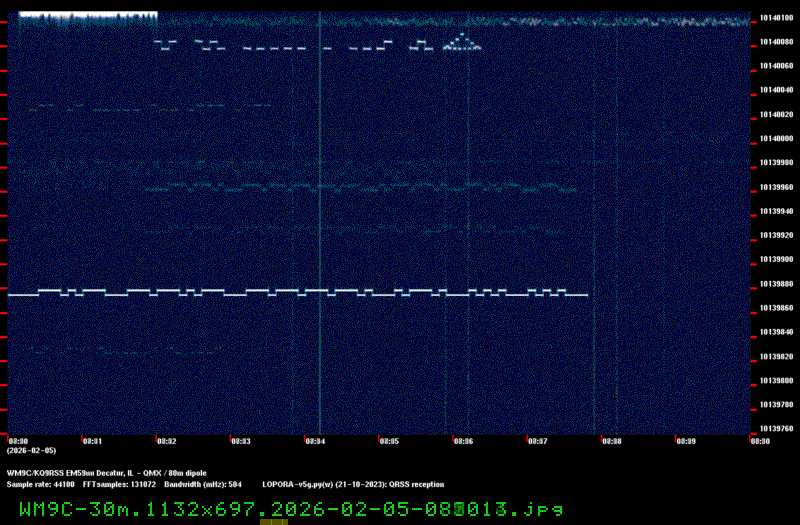Click the Bandwidth (mHz): 504 text
This screenshot has height=525, width=800.
tap(203, 484)
